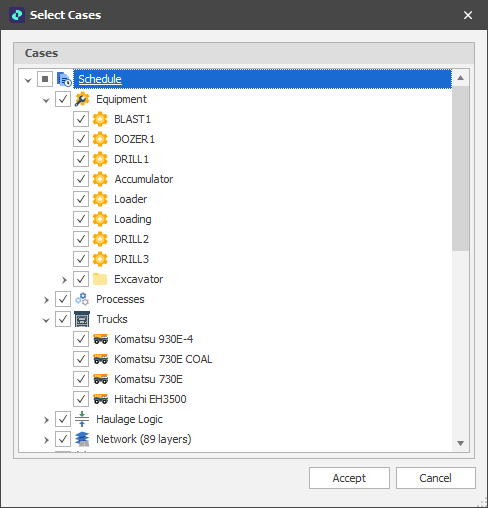The width and height of the screenshot is (488, 508).
Task: Select the Trucks label
Action: 112,319
